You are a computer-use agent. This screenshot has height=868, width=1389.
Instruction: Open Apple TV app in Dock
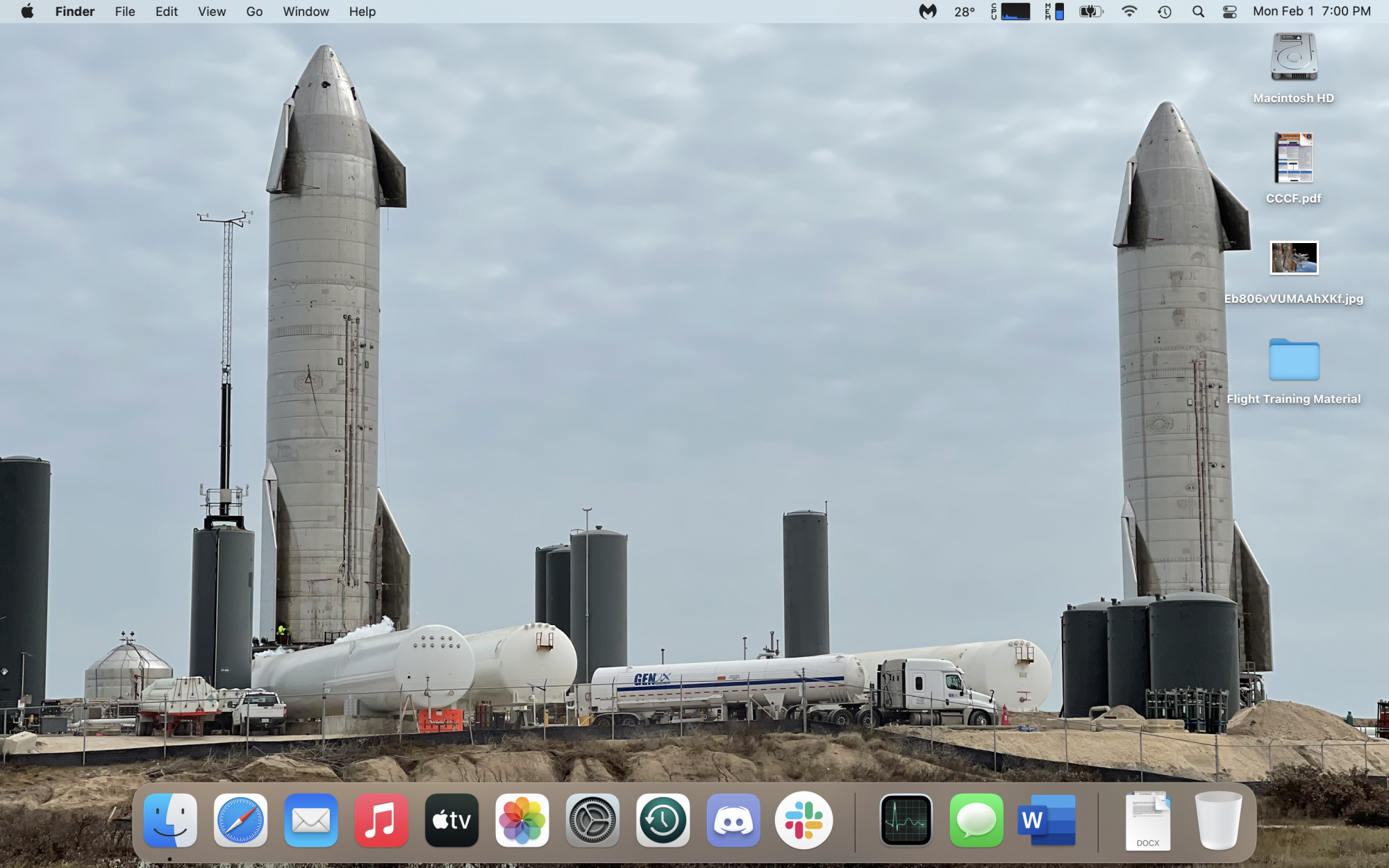click(x=451, y=821)
